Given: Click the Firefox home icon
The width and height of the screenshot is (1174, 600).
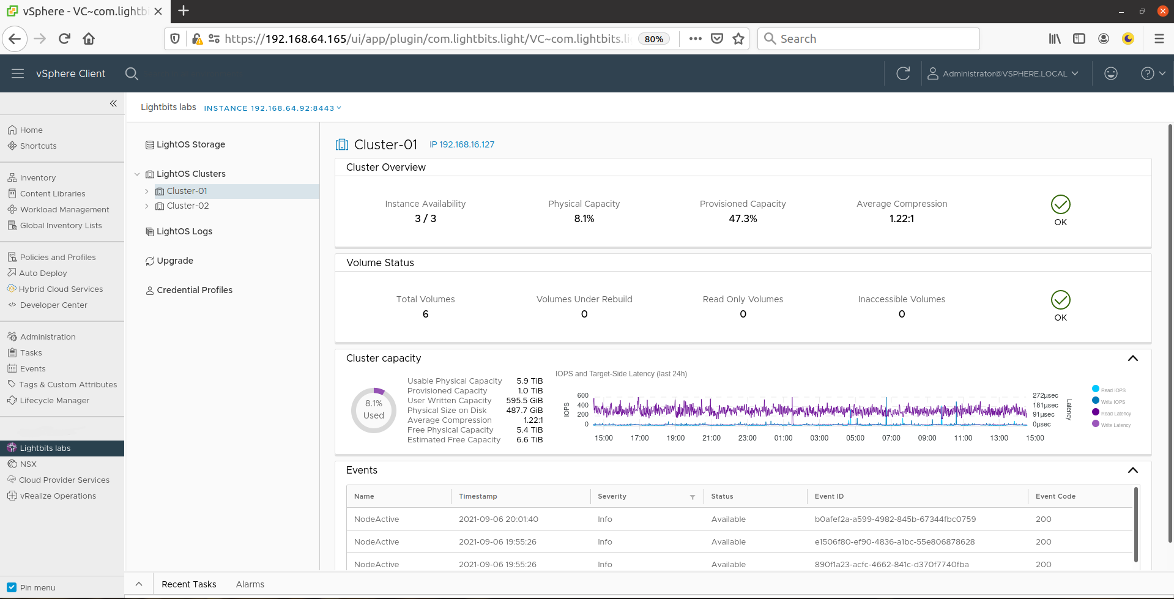Looking at the screenshot, I should coord(89,39).
